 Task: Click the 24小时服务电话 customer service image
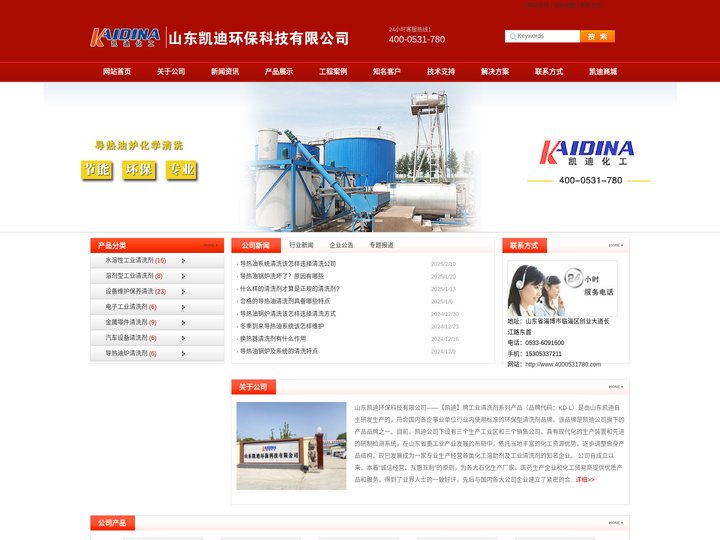(562, 288)
